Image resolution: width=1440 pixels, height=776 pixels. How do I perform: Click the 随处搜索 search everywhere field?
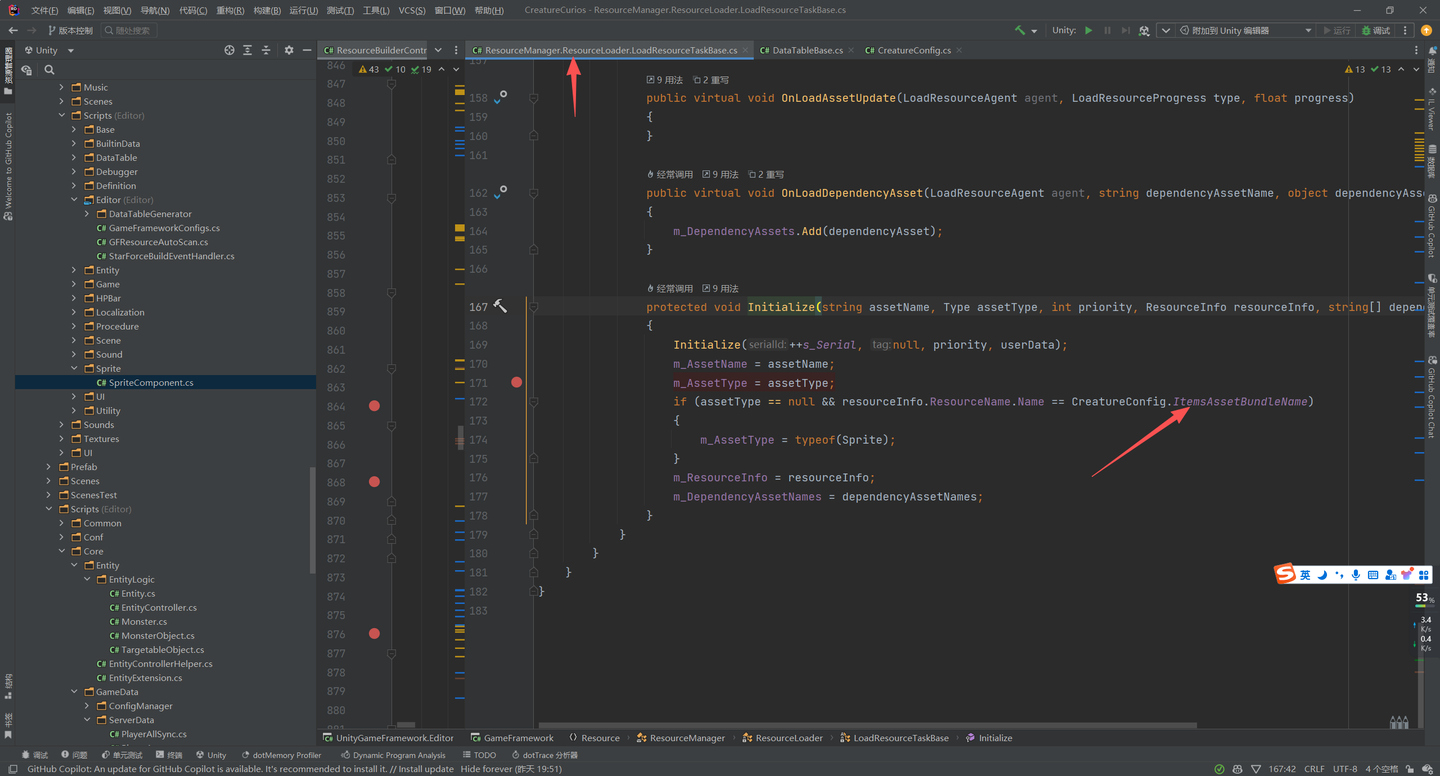point(127,30)
